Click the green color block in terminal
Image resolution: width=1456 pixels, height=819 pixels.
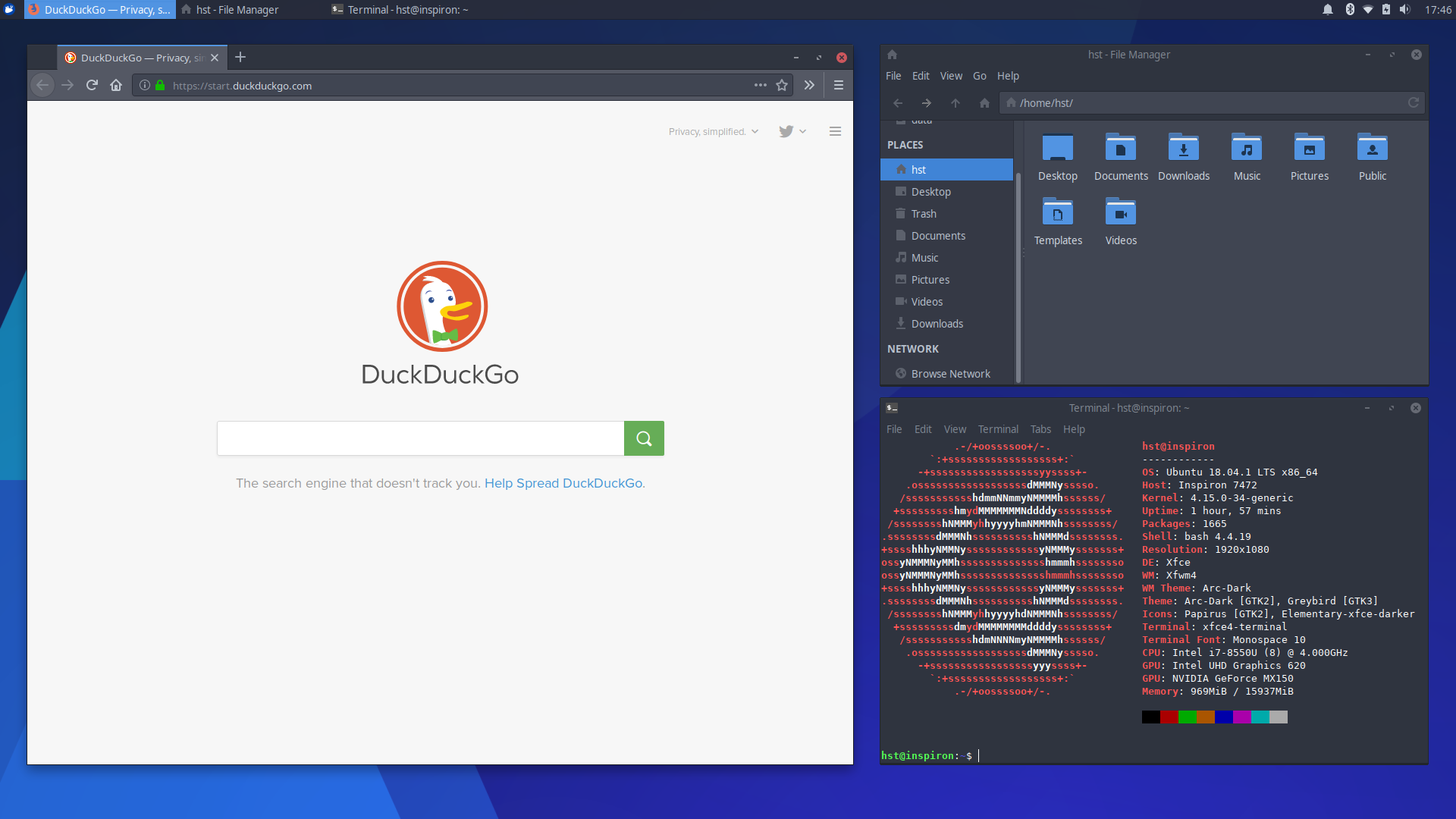(x=1188, y=717)
